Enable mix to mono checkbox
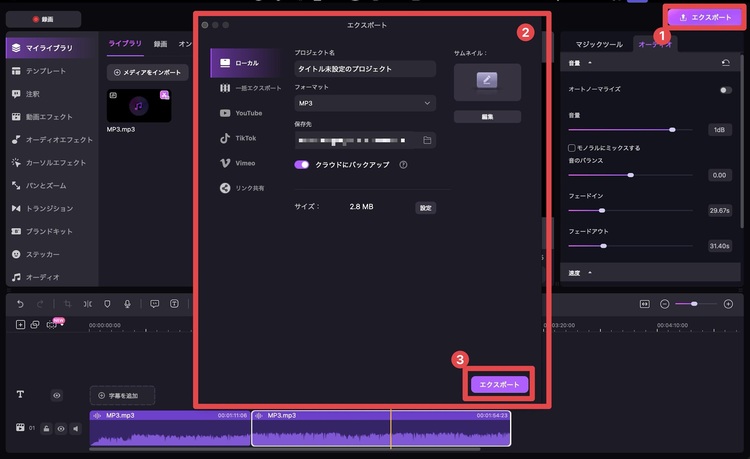 point(571,148)
